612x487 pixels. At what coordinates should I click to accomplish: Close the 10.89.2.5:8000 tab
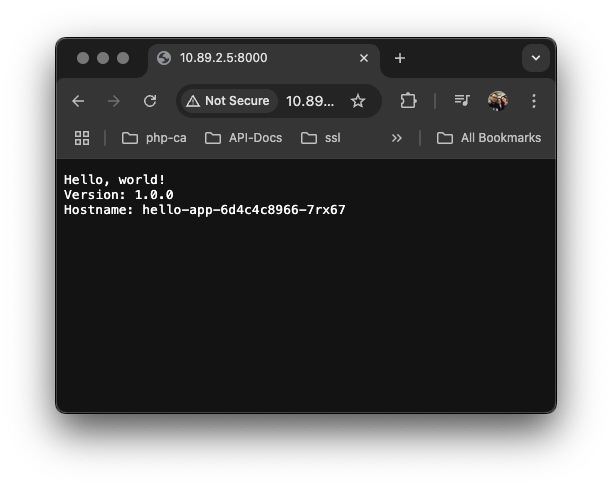click(364, 58)
